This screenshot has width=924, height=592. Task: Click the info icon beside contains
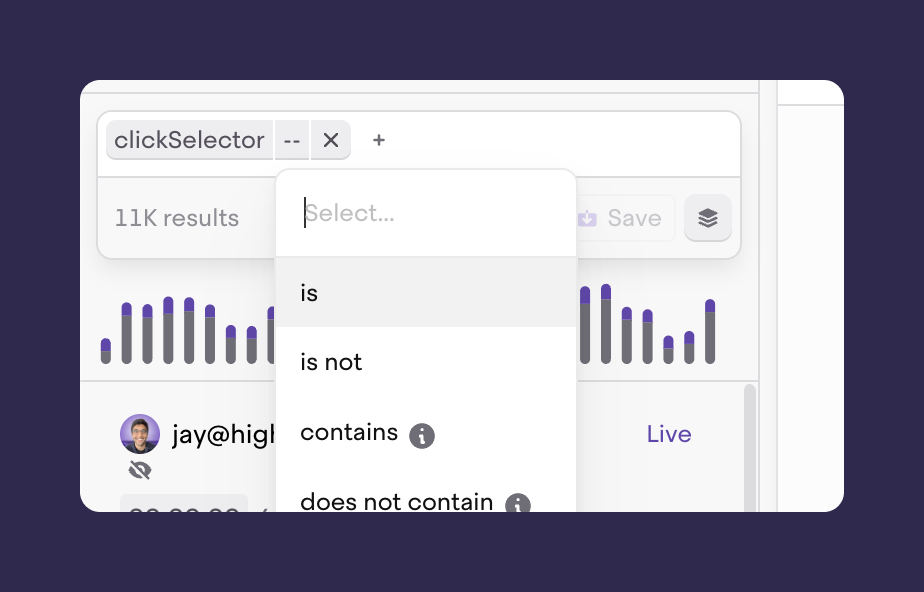point(422,435)
